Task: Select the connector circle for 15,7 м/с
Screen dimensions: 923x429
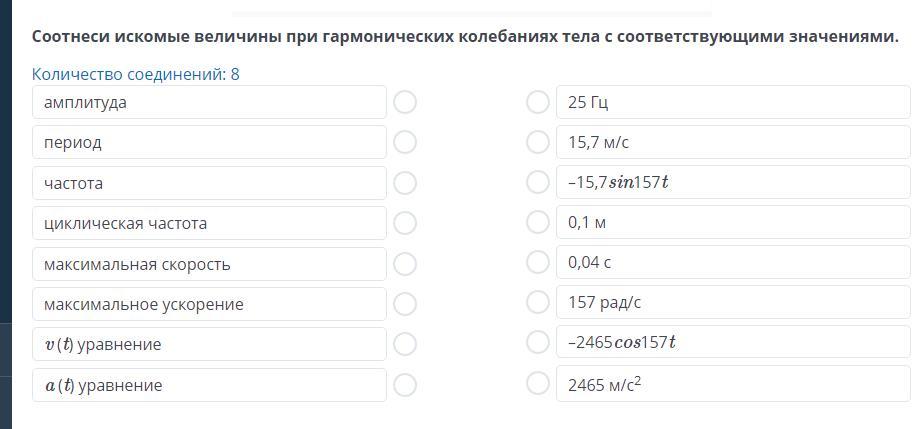Action: click(x=537, y=142)
